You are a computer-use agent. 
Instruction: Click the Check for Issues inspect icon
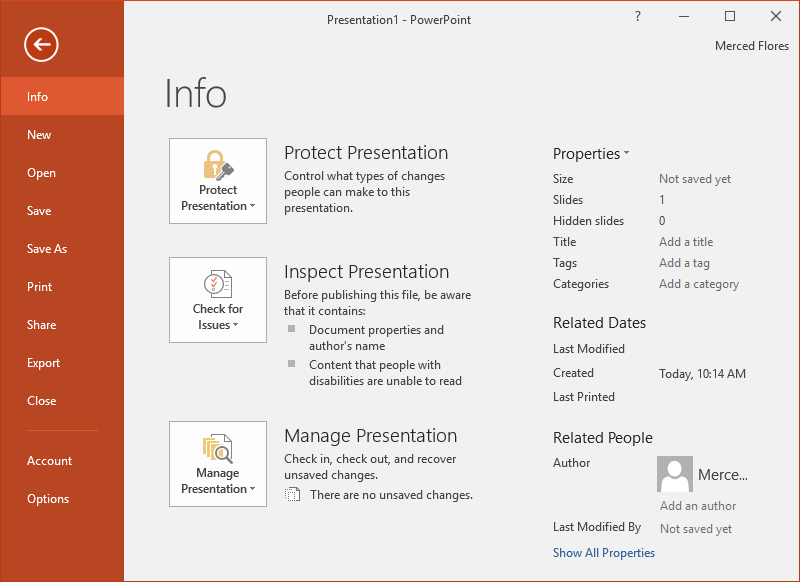[x=218, y=282]
